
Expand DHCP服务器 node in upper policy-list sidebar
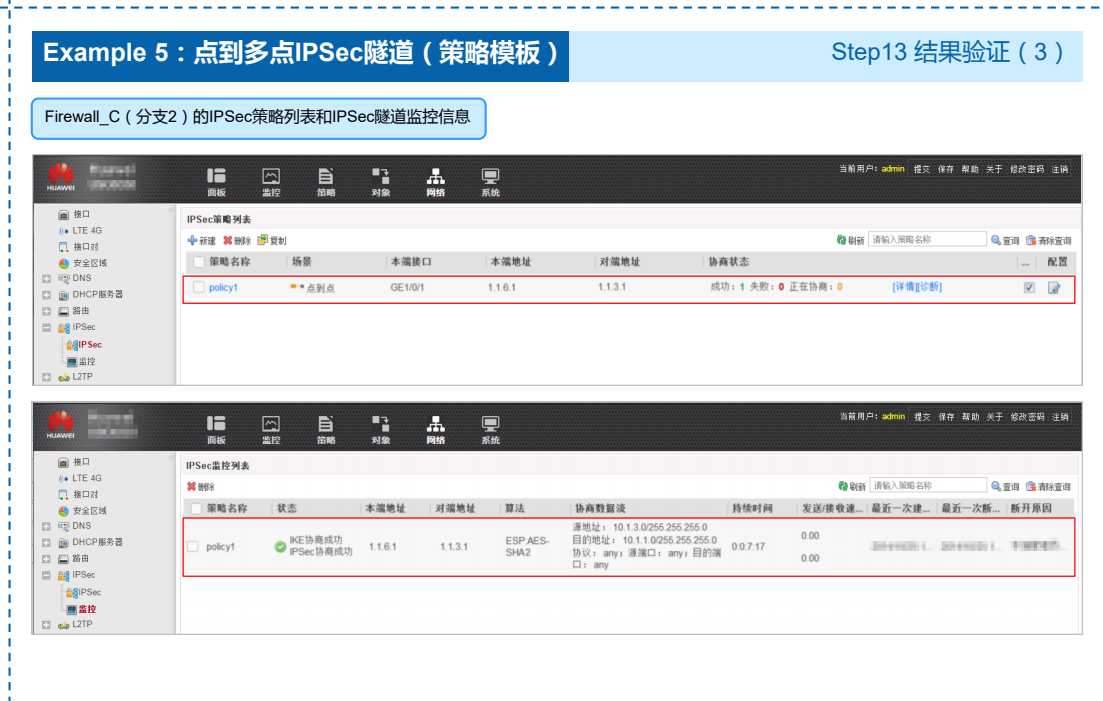pos(46,295)
